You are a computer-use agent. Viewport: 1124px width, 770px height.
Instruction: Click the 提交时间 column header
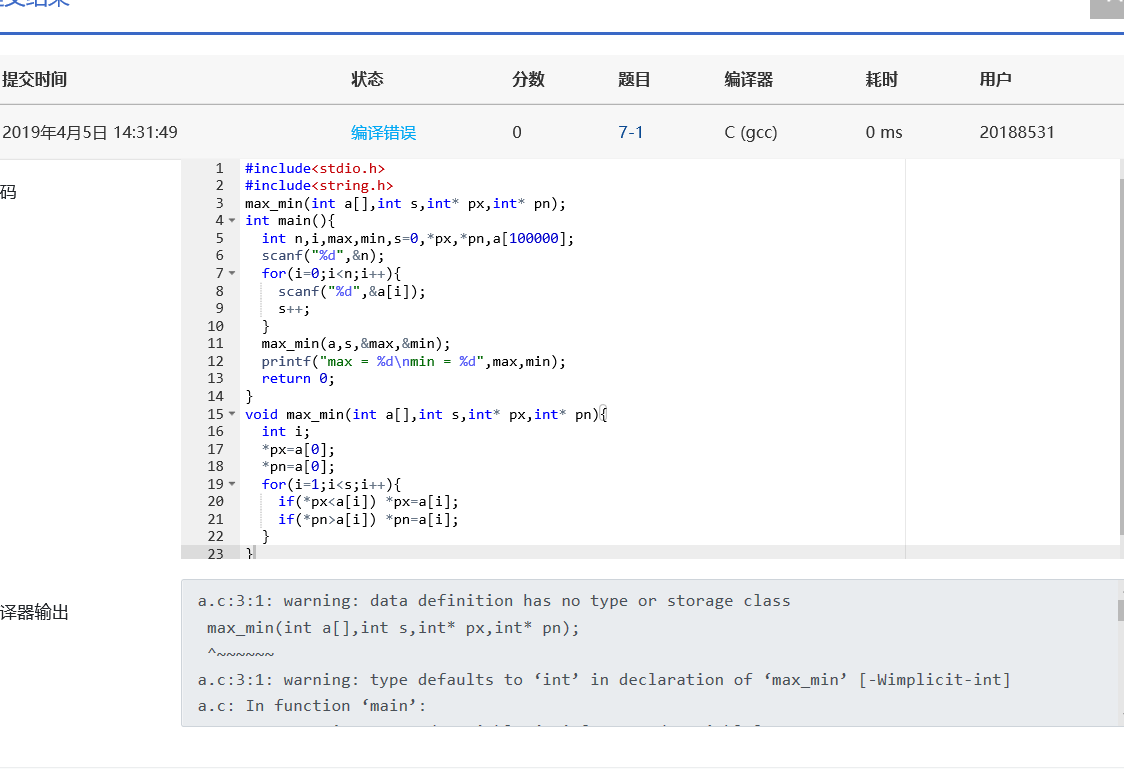(35, 80)
